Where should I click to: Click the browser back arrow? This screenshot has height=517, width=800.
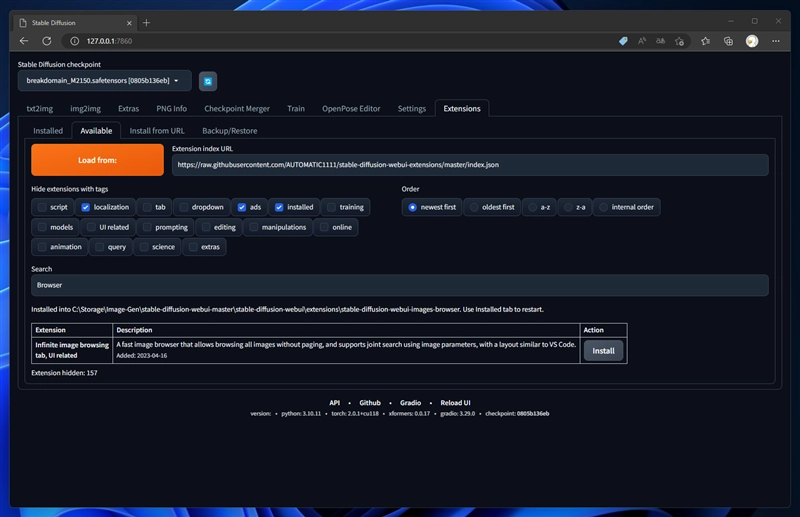tap(24, 41)
